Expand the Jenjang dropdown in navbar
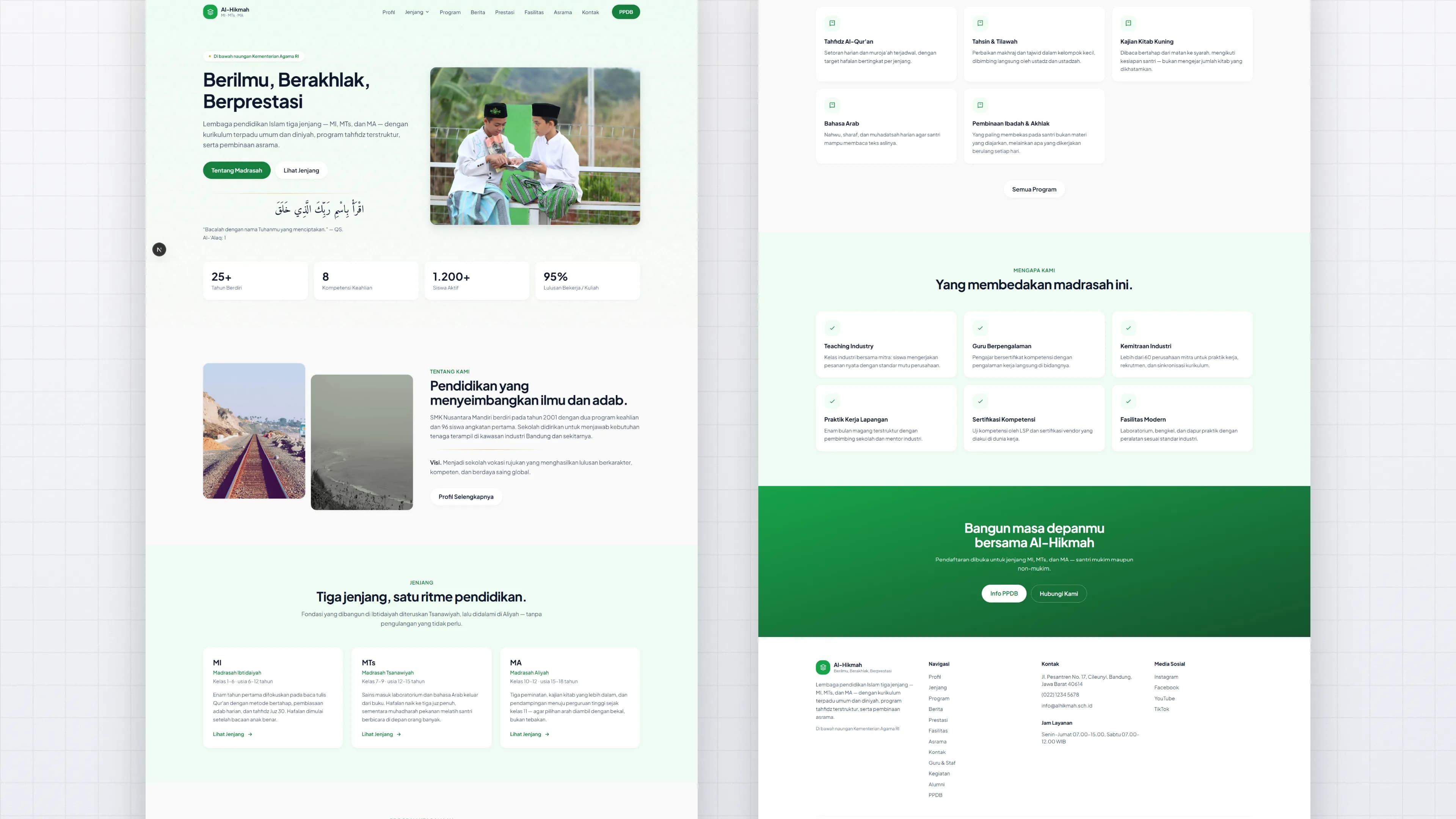1456x819 pixels. [417, 13]
